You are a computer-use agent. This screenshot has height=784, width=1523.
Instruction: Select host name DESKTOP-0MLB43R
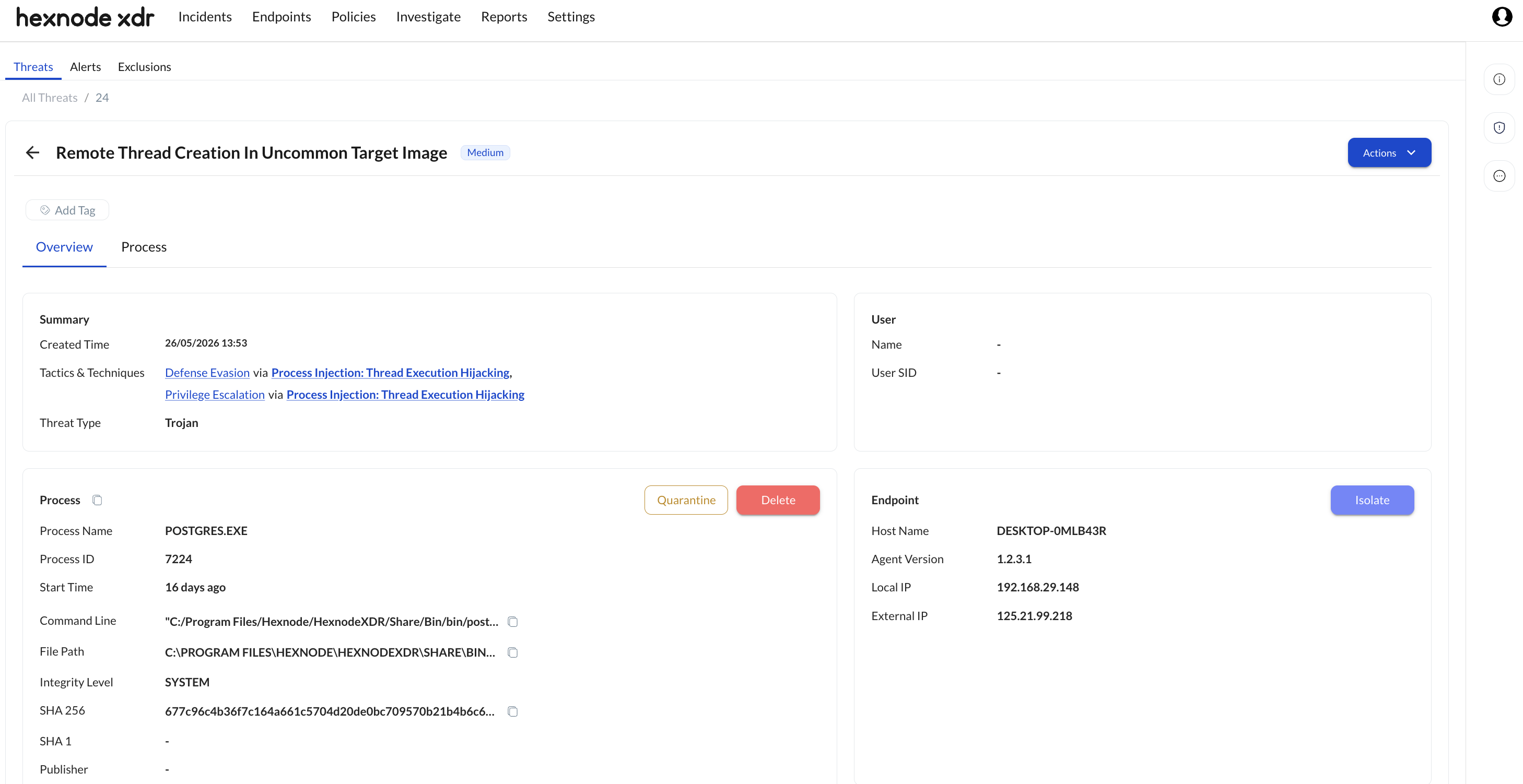[x=1051, y=530]
